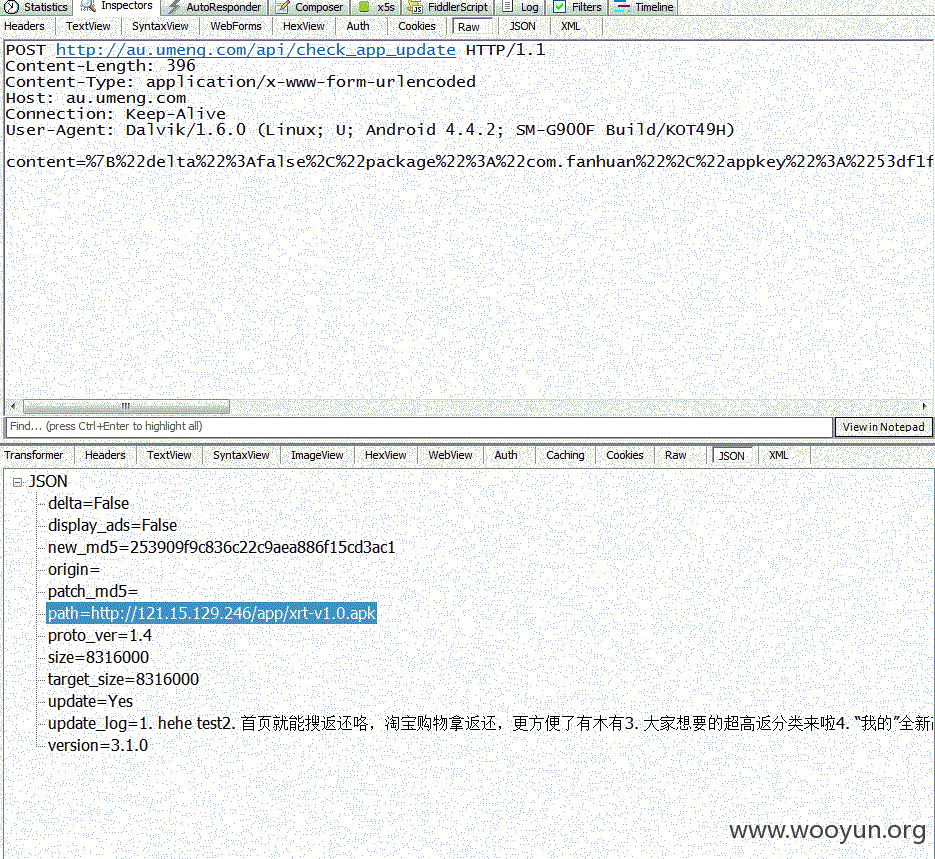Select the origin= tree node
The width and height of the screenshot is (935, 859).
point(74,570)
